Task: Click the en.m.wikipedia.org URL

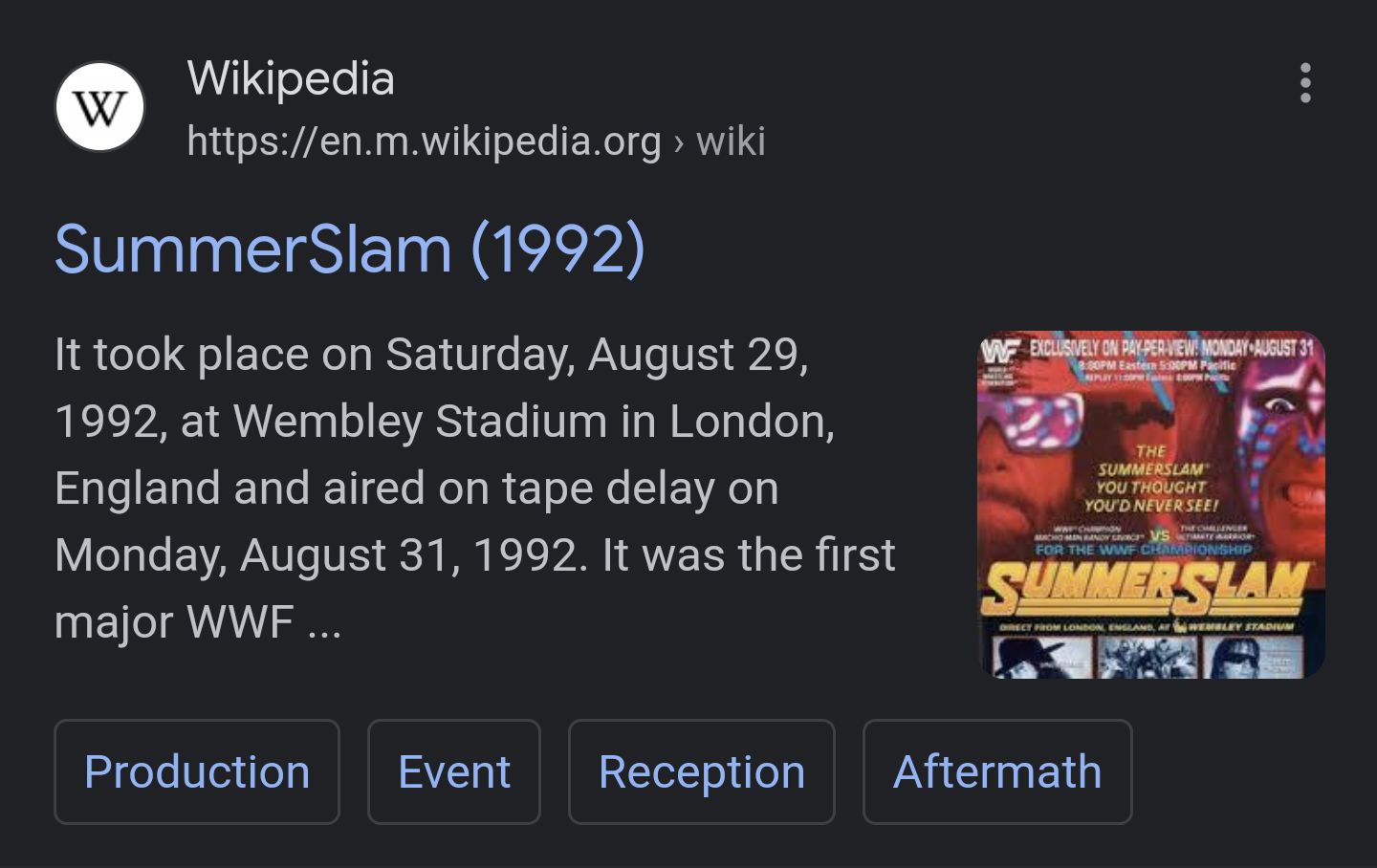Action: coord(424,141)
